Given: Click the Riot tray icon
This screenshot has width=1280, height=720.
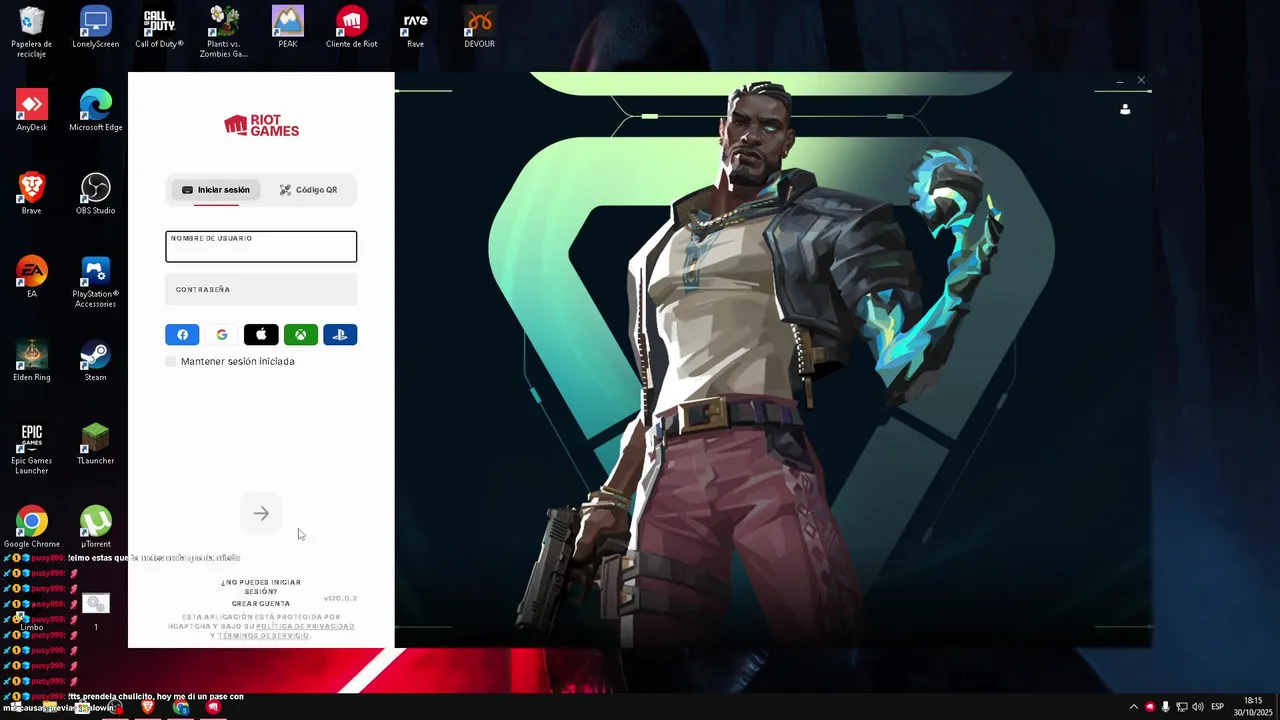Looking at the screenshot, I should (1149, 707).
